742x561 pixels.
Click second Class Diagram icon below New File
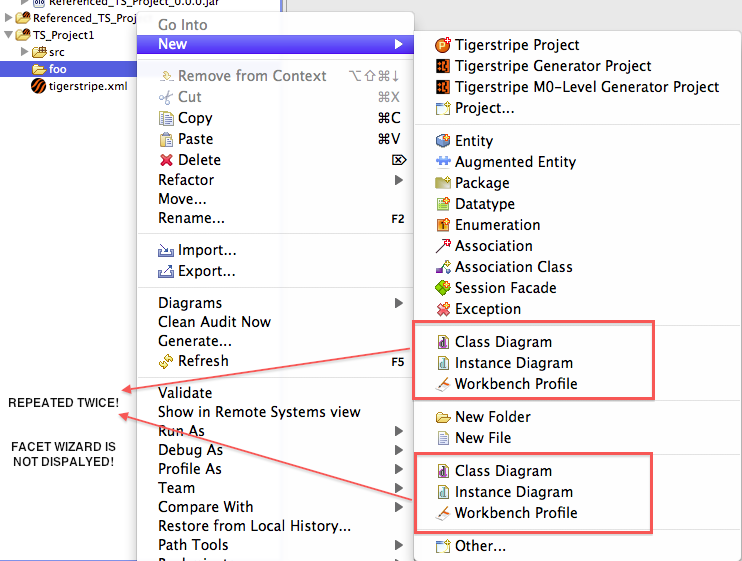coord(443,471)
